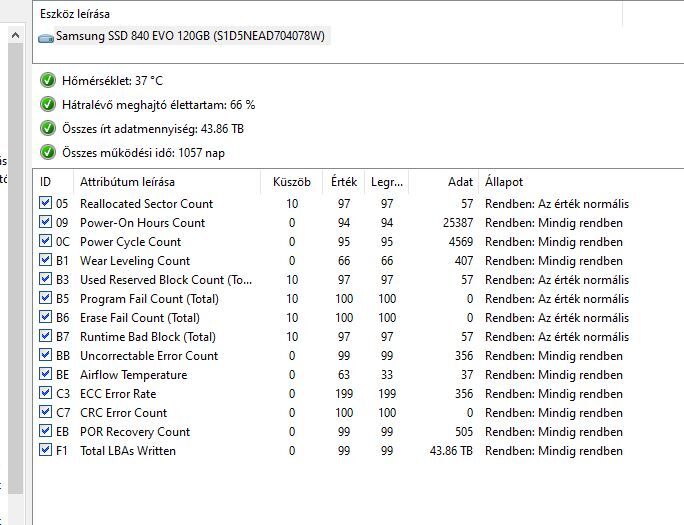Toggle the F1 Total LBAs Written checkbox
Image resolution: width=684 pixels, height=525 pixels.
click(45, 450)
